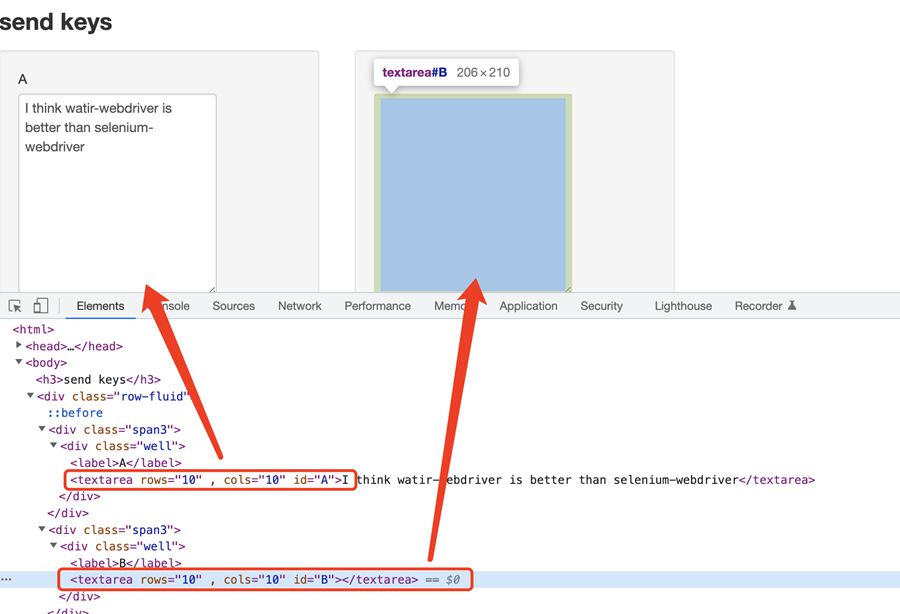Screen dimensions: 900x614
Task: Click the resize handle of highlighted textarea B
Action: pyautogui.click(x=567, y=289)
